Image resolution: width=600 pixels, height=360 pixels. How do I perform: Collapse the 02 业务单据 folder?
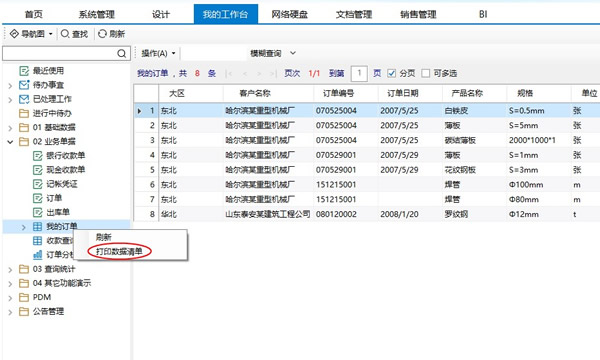10,142
